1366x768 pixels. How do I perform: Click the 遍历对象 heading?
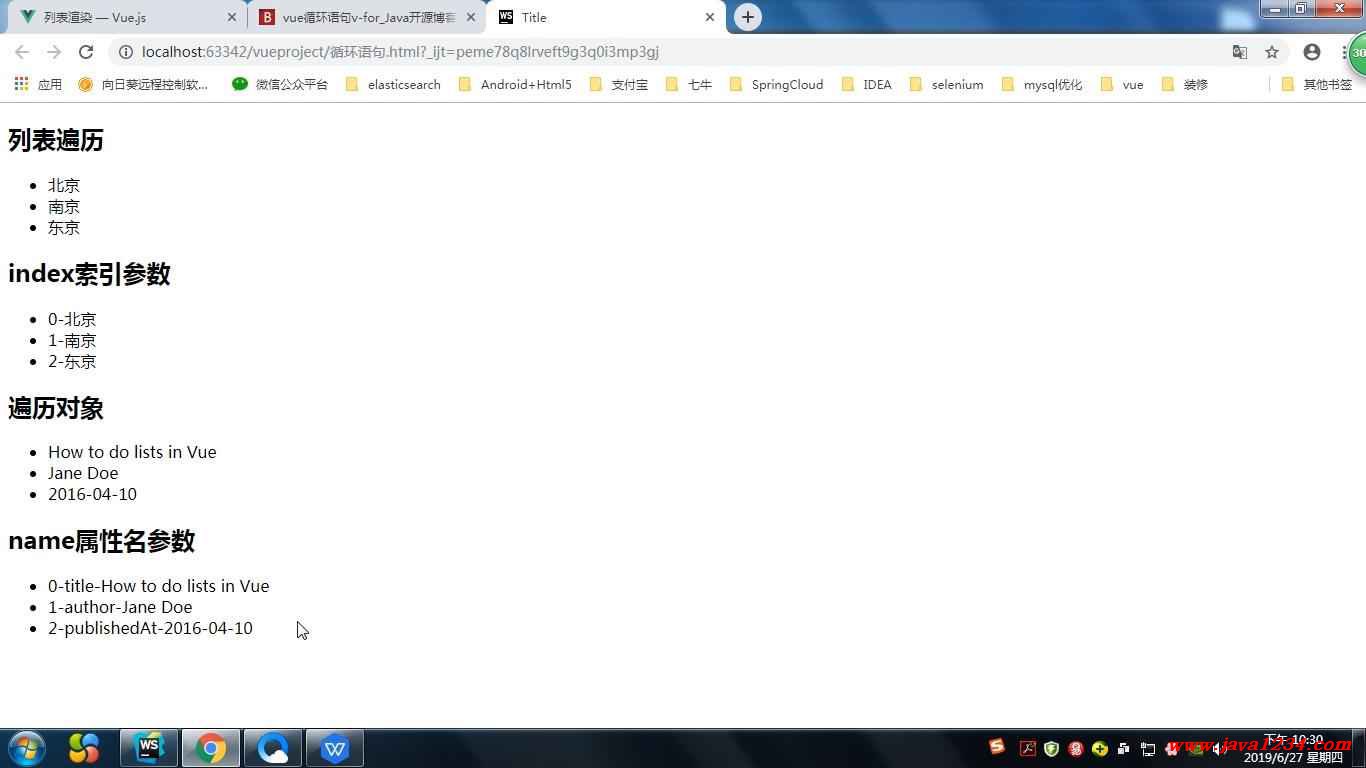pyautogui.click(x=56, y=408)
